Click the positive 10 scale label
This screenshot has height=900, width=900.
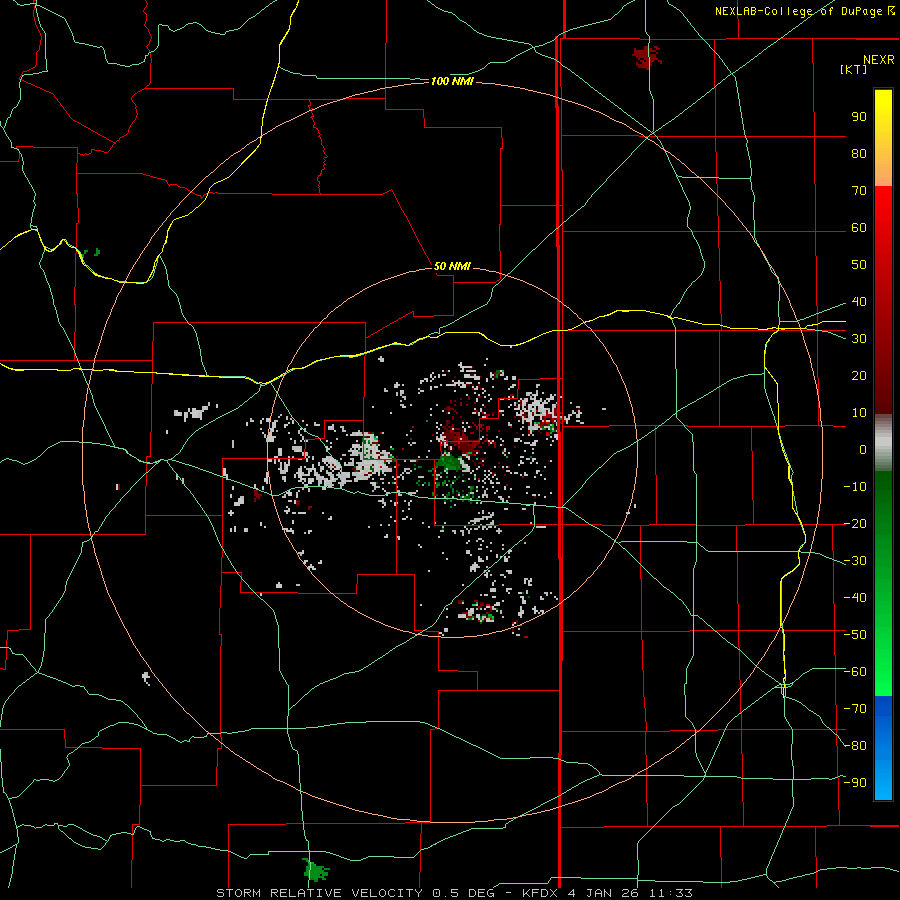859,413
